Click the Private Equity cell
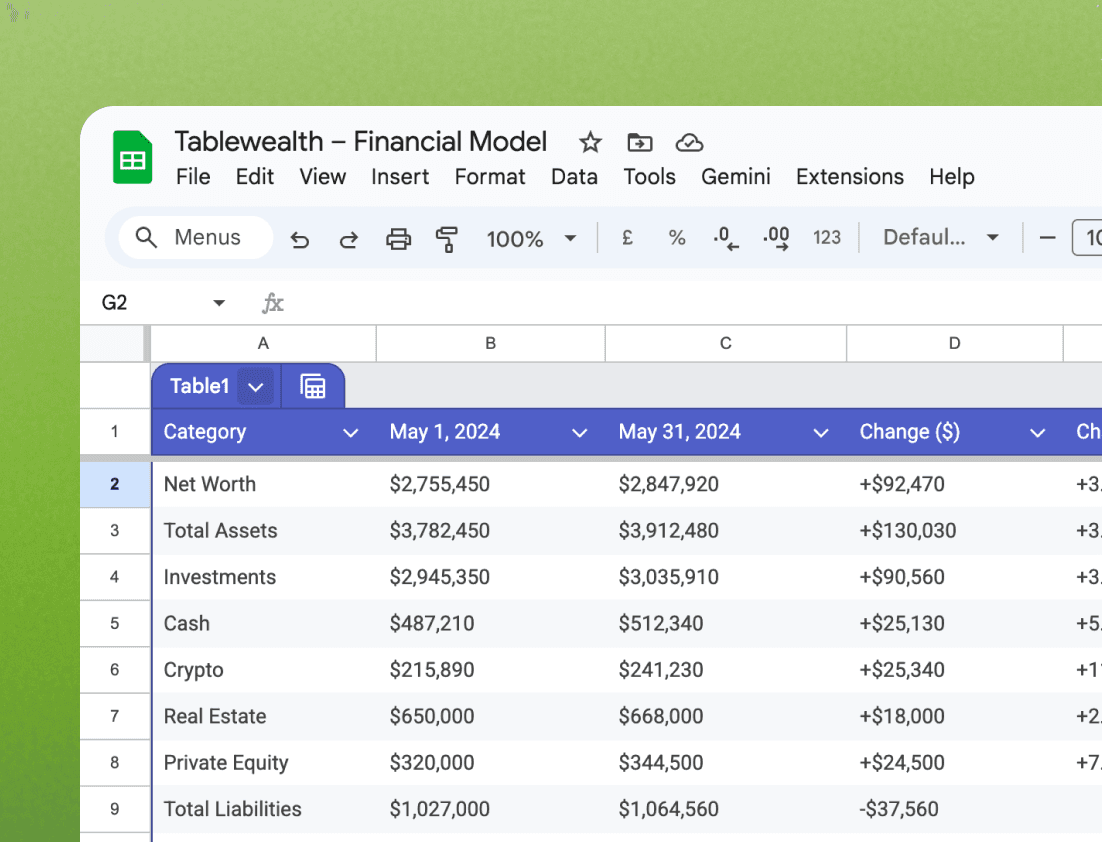The height and width of the screenshot is (842, 1102). pyautogui.click(x=264, y=763)
